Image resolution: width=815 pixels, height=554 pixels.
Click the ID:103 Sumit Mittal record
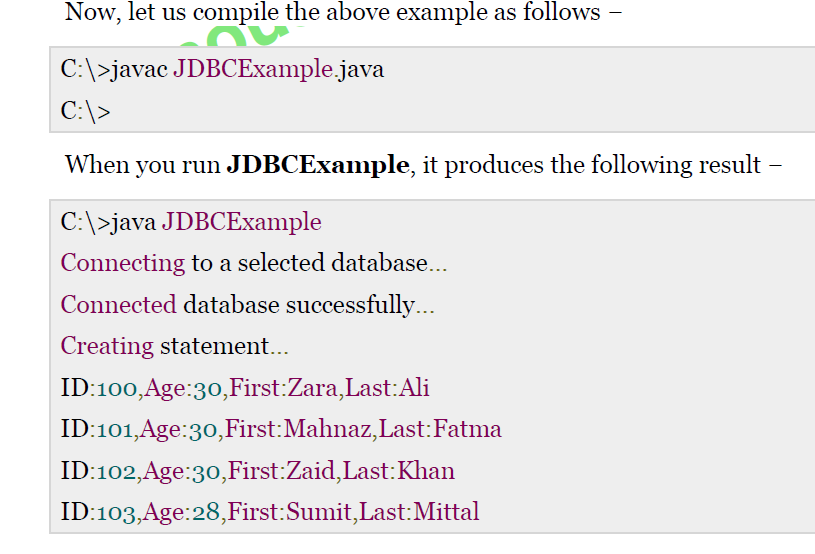click(270, 513)
